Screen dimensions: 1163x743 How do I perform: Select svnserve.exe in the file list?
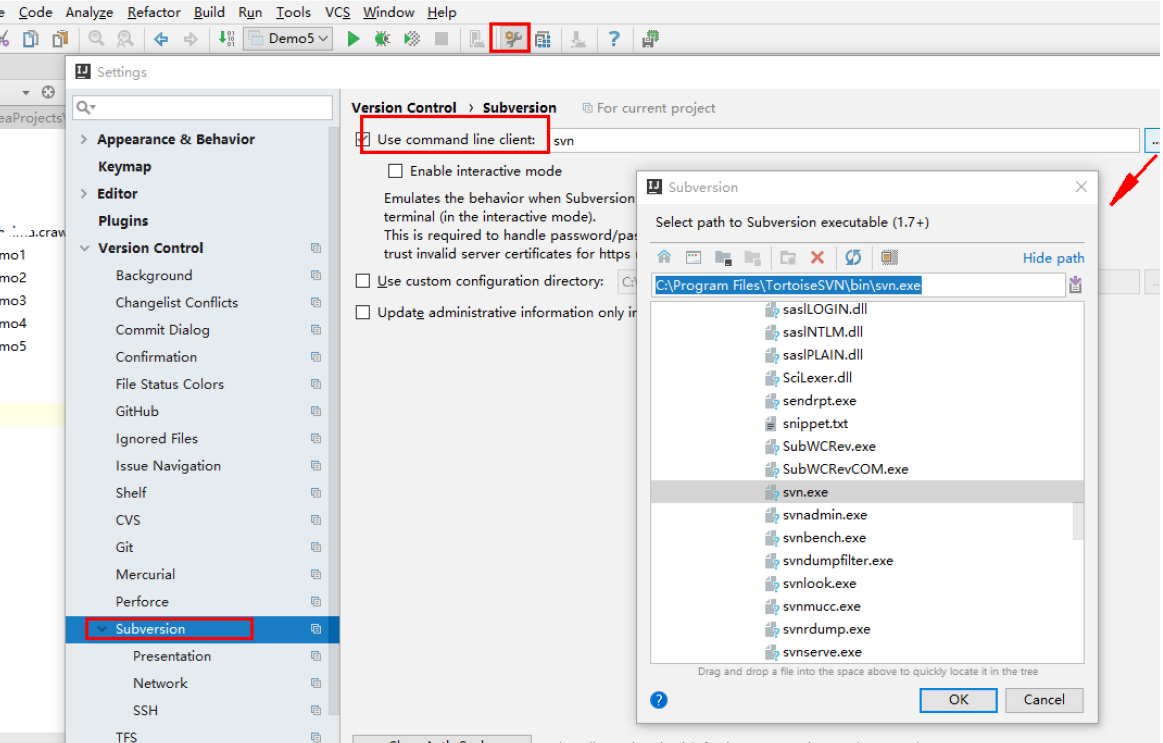point(822,653)
